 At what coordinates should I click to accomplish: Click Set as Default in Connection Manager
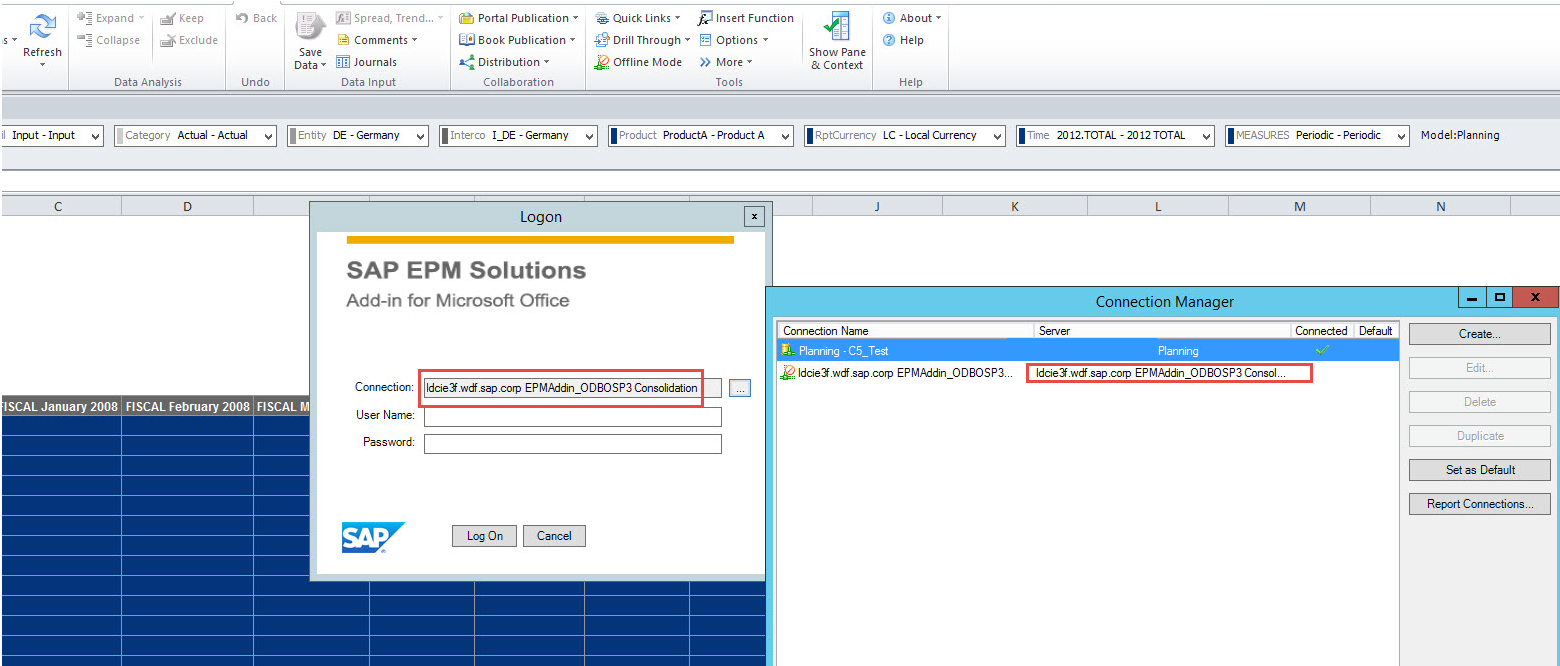pyautogui.click(x=1479, y=469)
